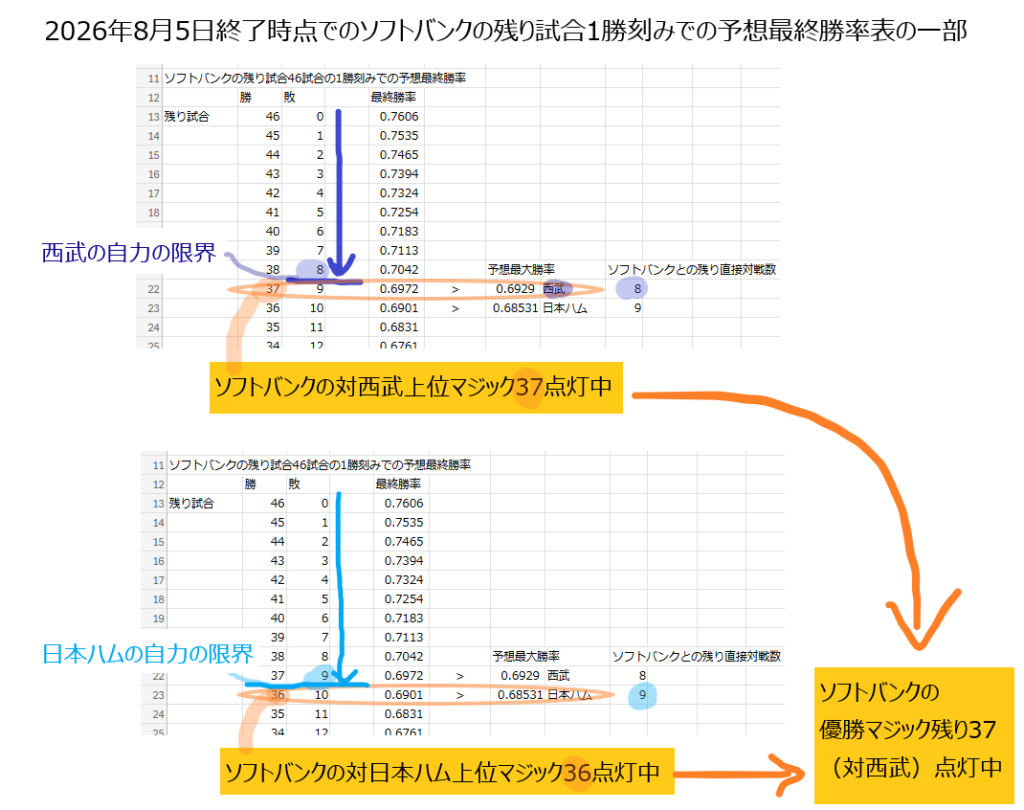1024x810 pixels.
Task: Select the blue label 西武の自力の限界
Action: (129, 253)
